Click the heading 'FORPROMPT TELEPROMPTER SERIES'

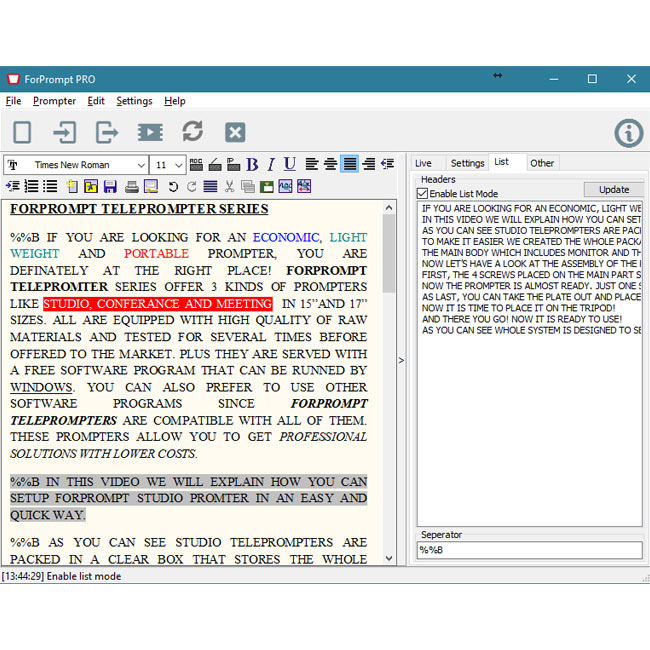pos(139,209)
